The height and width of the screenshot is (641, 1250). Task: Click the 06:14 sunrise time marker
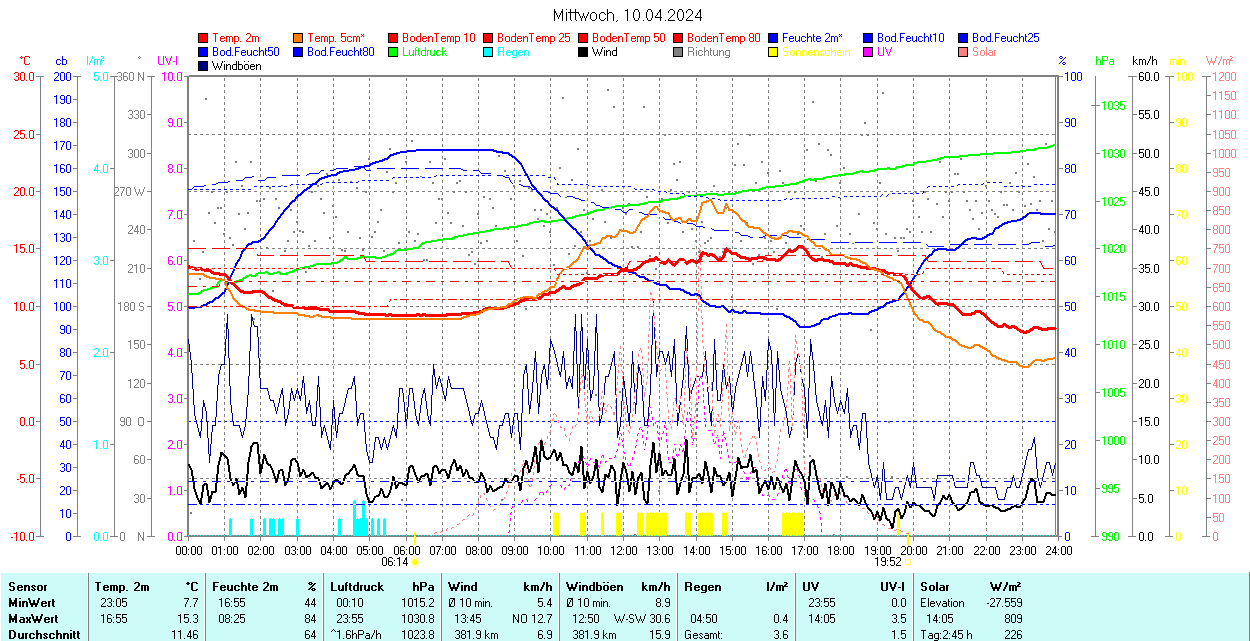pos(394,562)
